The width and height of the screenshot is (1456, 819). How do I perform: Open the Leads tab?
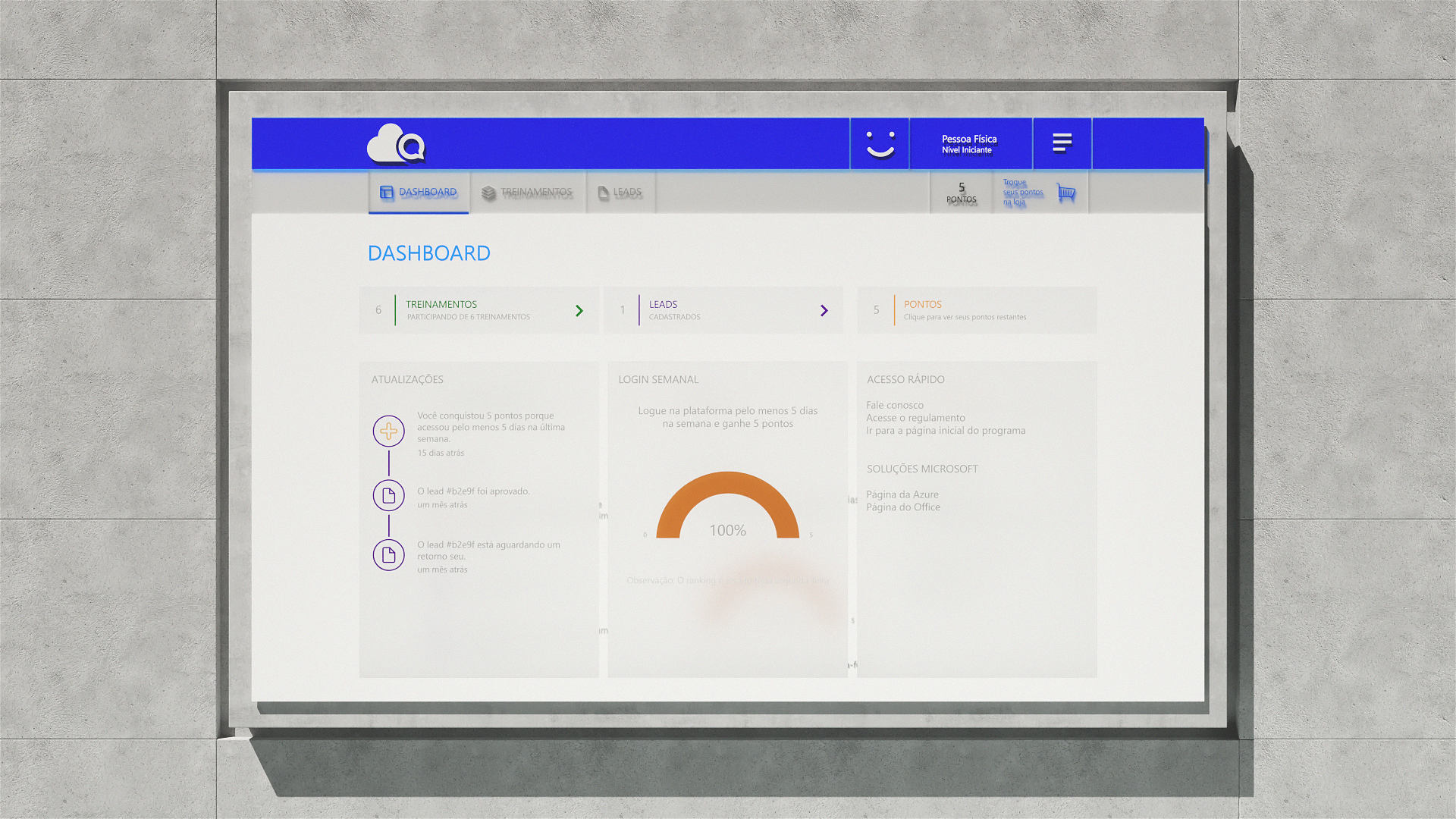(620, 193)
